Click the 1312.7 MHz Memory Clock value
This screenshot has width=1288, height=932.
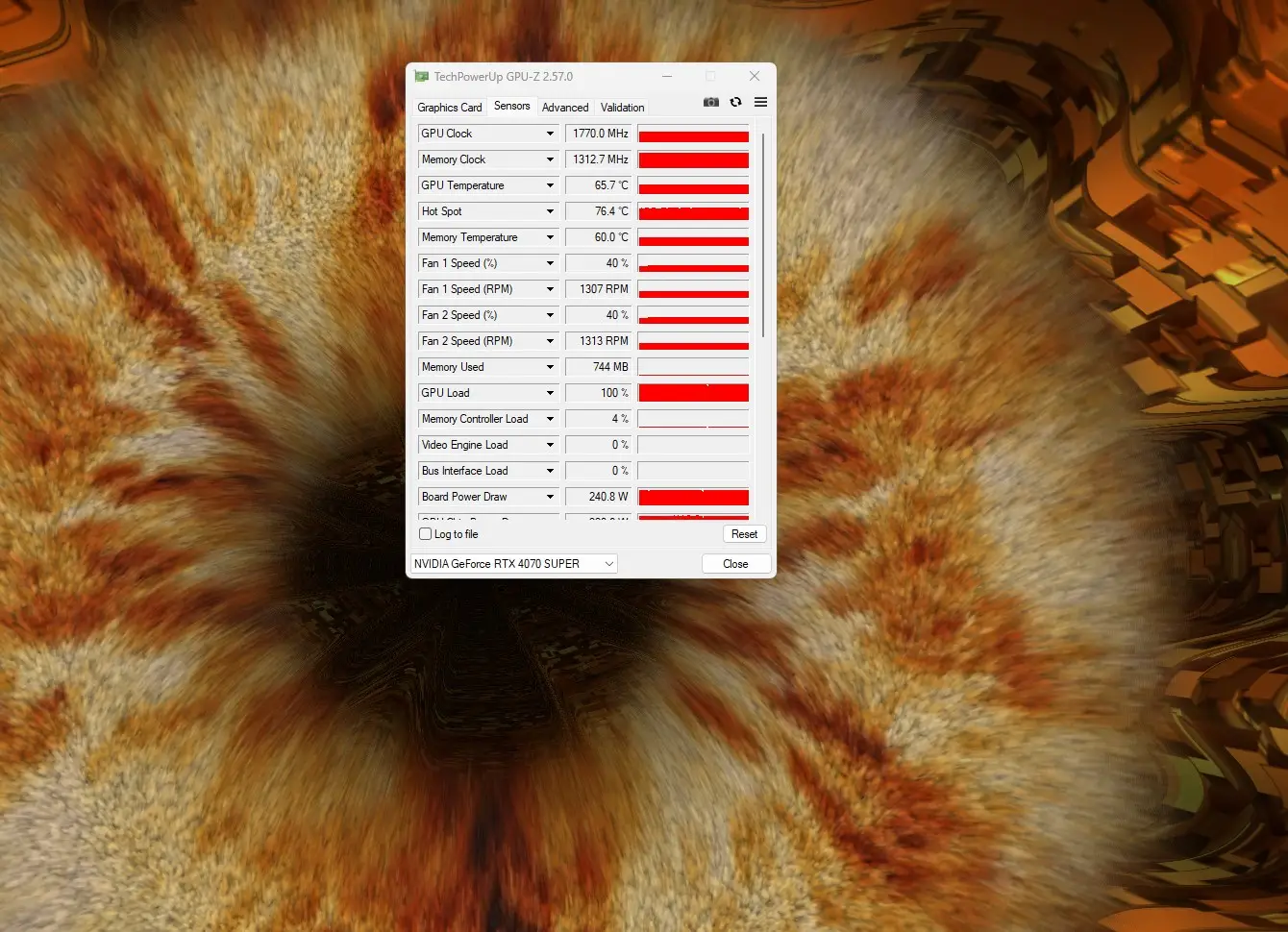point(599,159)
